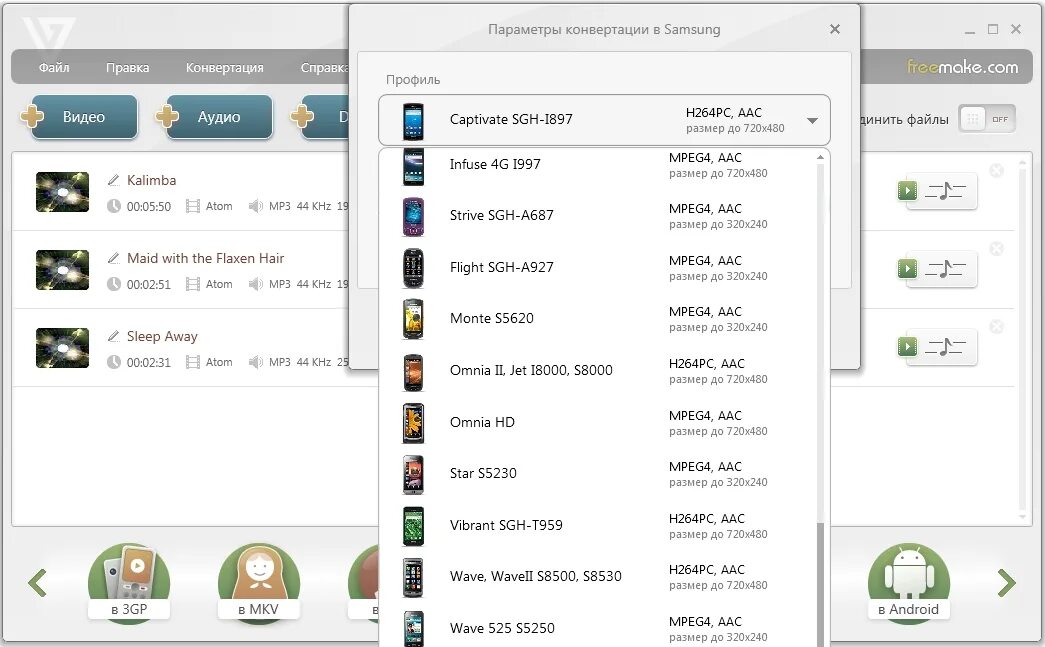
Task: Open the 3GP conversion format
Action: pyautogui.click(x=129, y=582)
